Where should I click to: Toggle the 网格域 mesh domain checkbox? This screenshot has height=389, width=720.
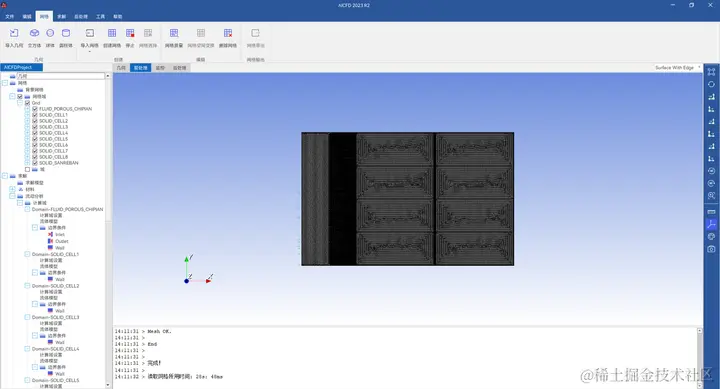(x=20, y=96)
